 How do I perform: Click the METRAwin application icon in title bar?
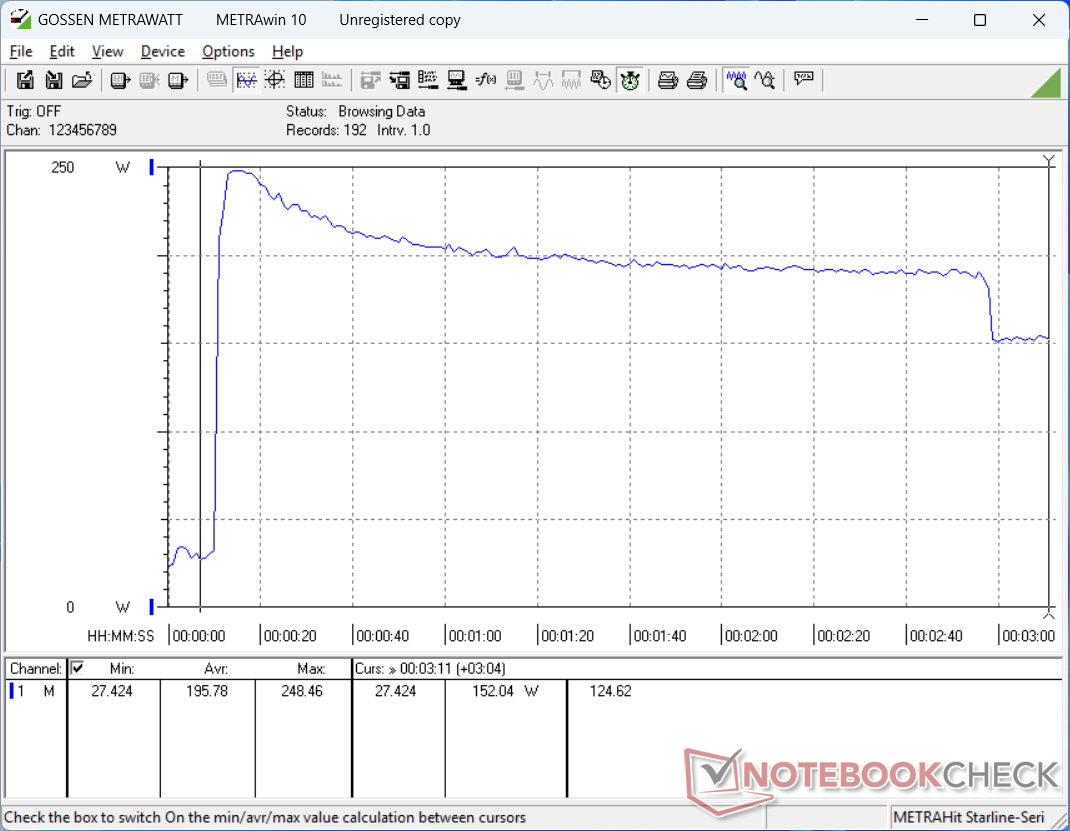point(20,19)
